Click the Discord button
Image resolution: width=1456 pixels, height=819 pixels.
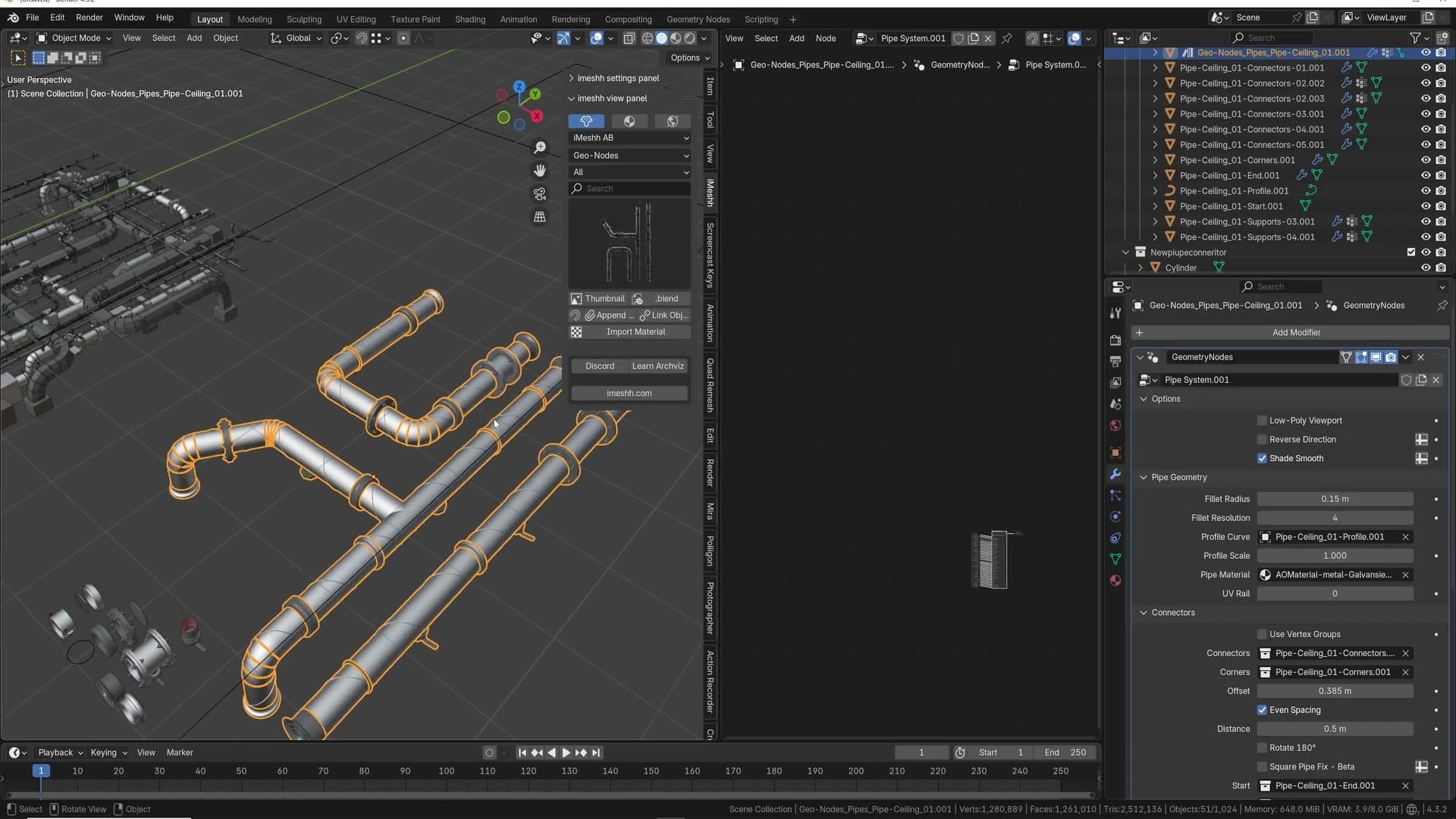tap(600, 366)
